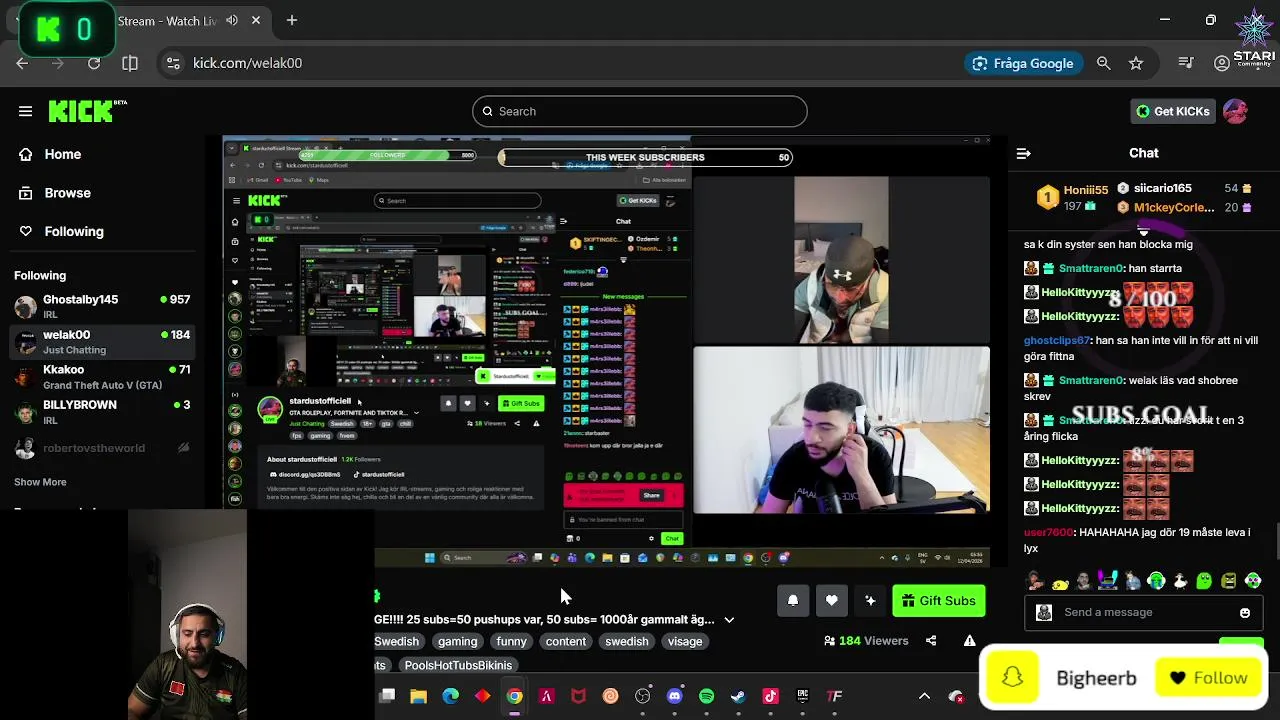Click kick.com/welak00 address bar
Image resolution: width=1280 pixels, height=720 pixels.
click(x=247, y=63)
